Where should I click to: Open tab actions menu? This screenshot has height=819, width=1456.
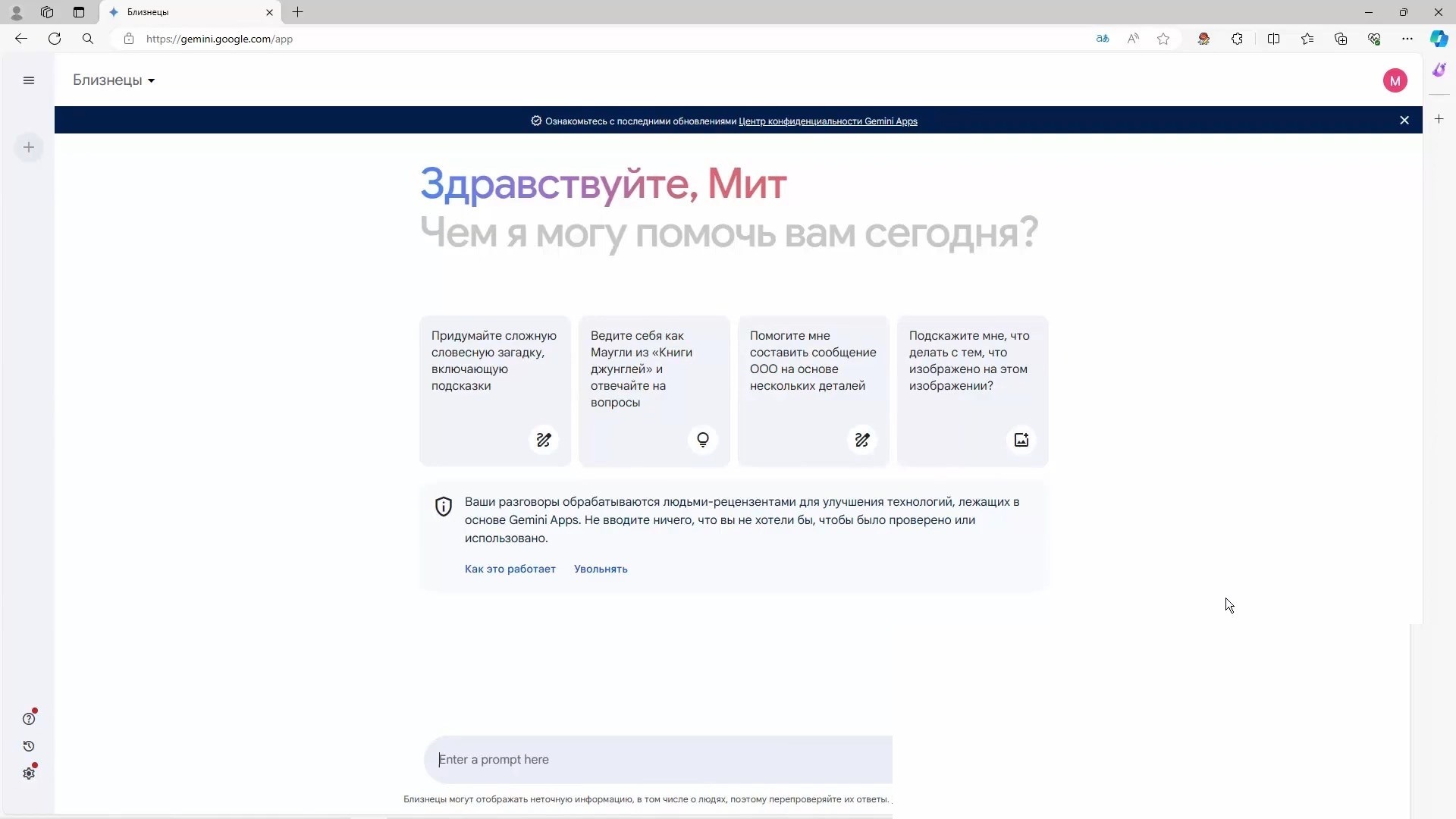79,12
